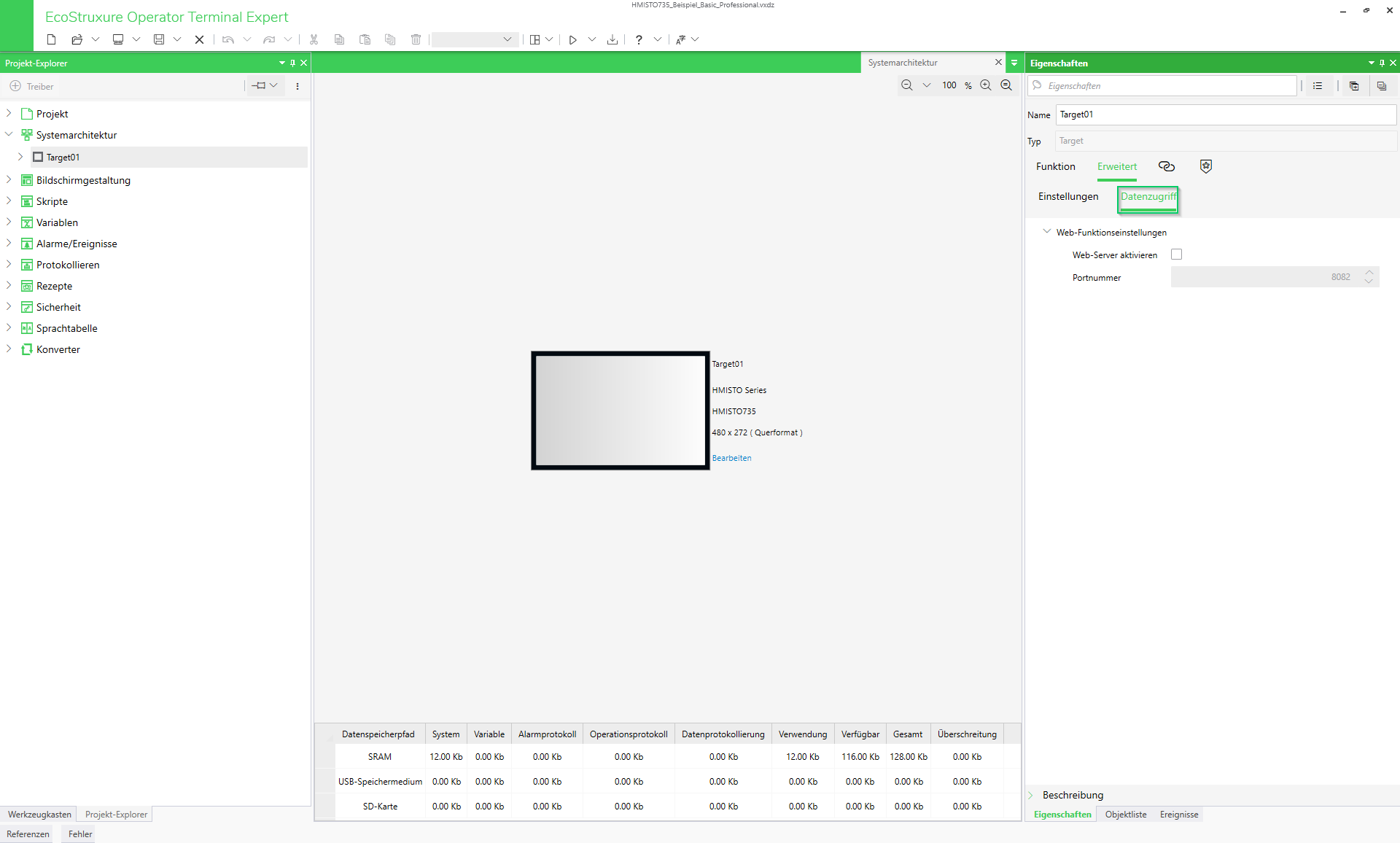Click the monitor target icon in toolbar

[x=117, y=39]
